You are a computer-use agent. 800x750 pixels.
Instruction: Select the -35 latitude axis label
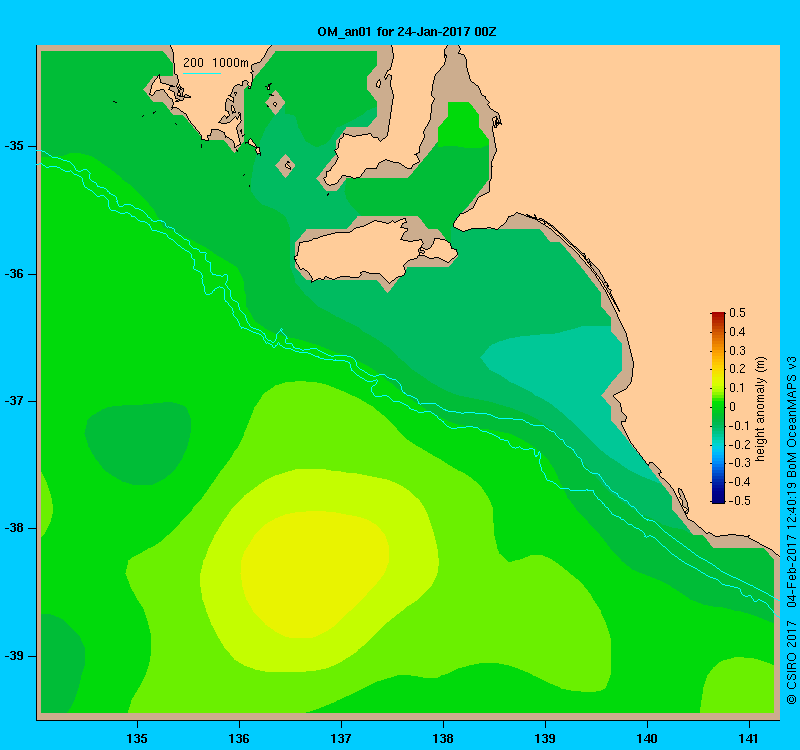pyautogui.click(x=14, y=146)
